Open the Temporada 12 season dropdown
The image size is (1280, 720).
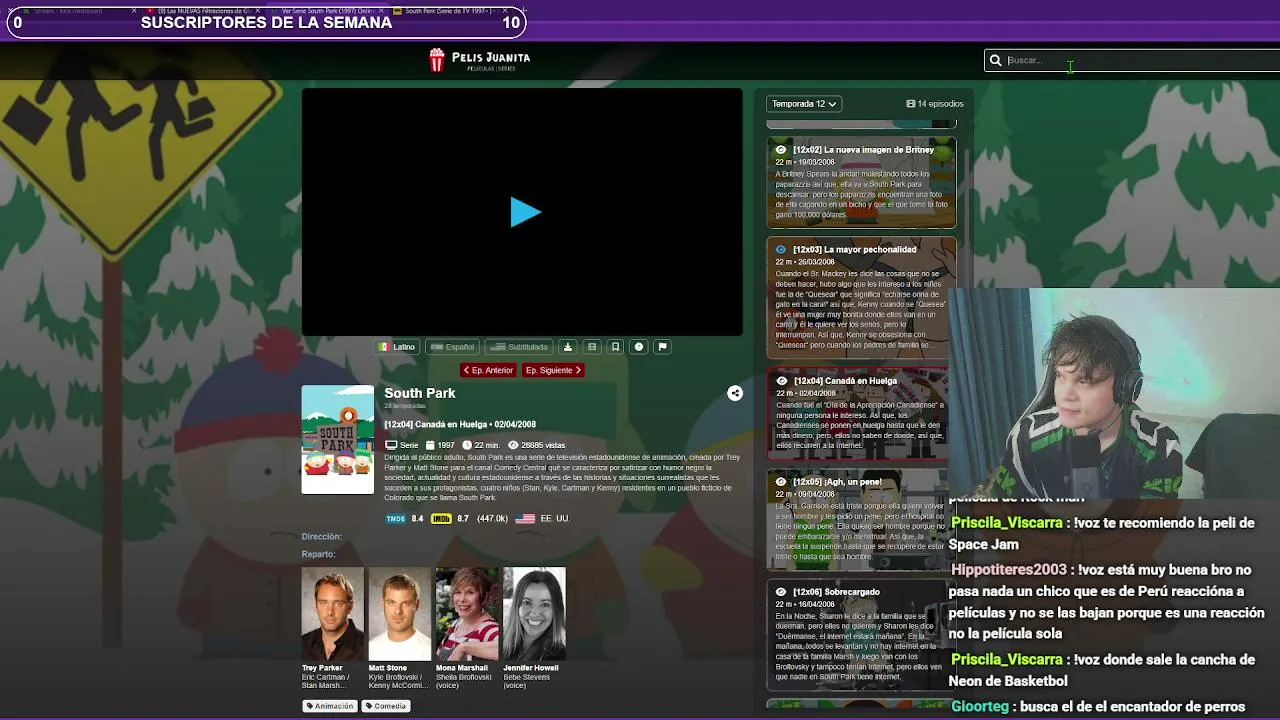[x=803, y=104]
